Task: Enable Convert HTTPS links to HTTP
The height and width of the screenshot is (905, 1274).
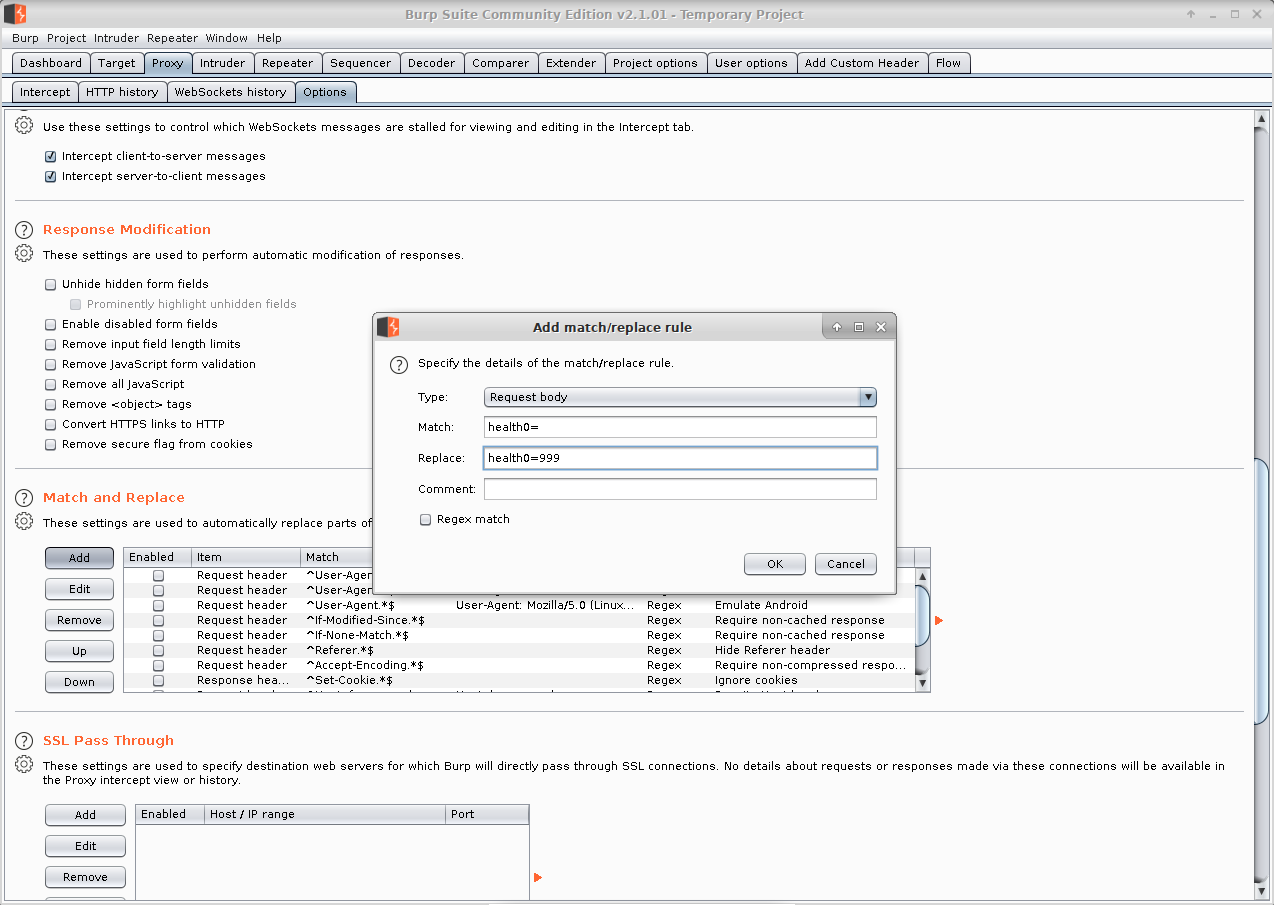Action: pos(50,425)
